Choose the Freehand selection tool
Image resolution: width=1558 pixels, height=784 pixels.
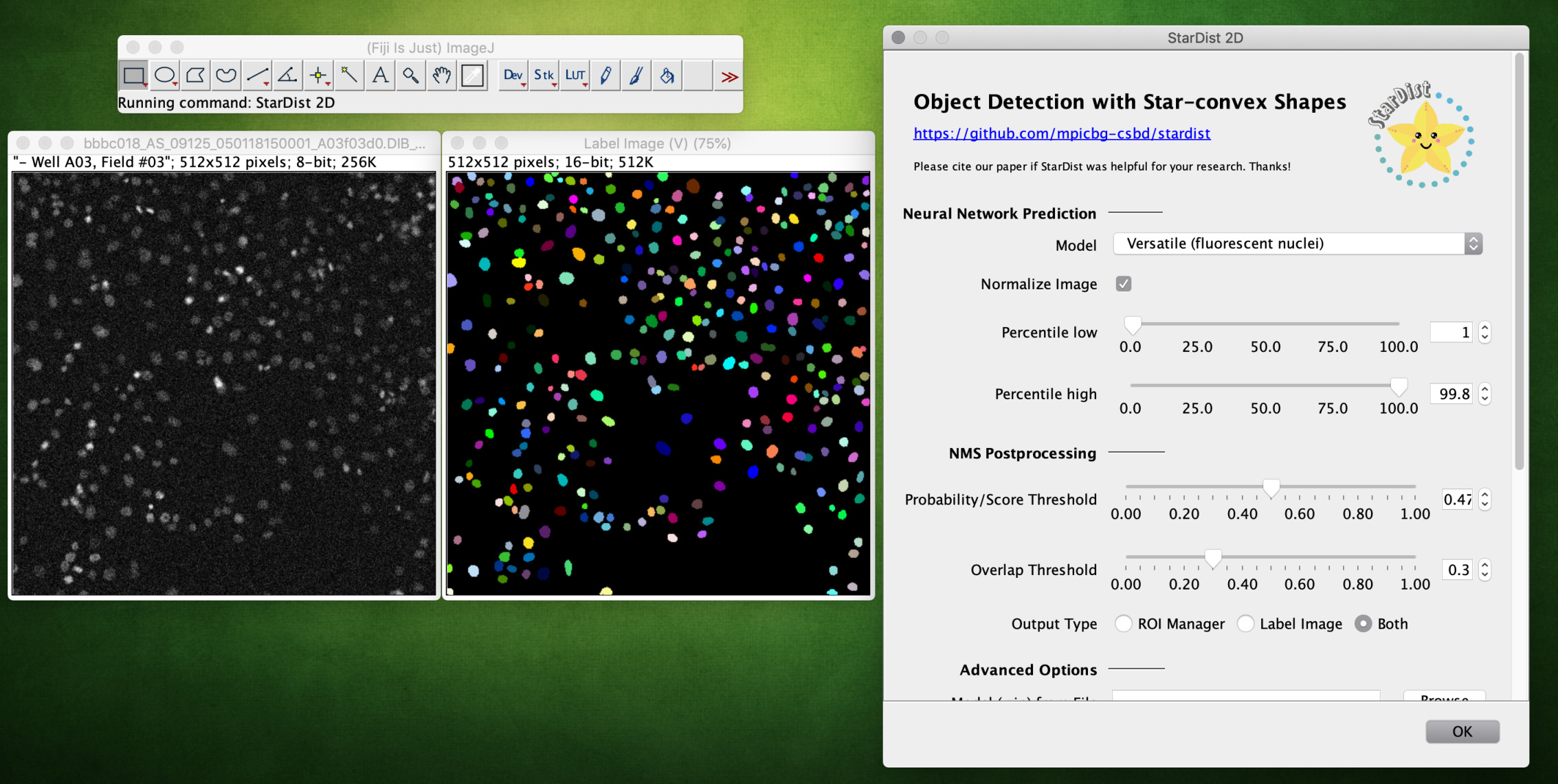click(x=225, y=76)
